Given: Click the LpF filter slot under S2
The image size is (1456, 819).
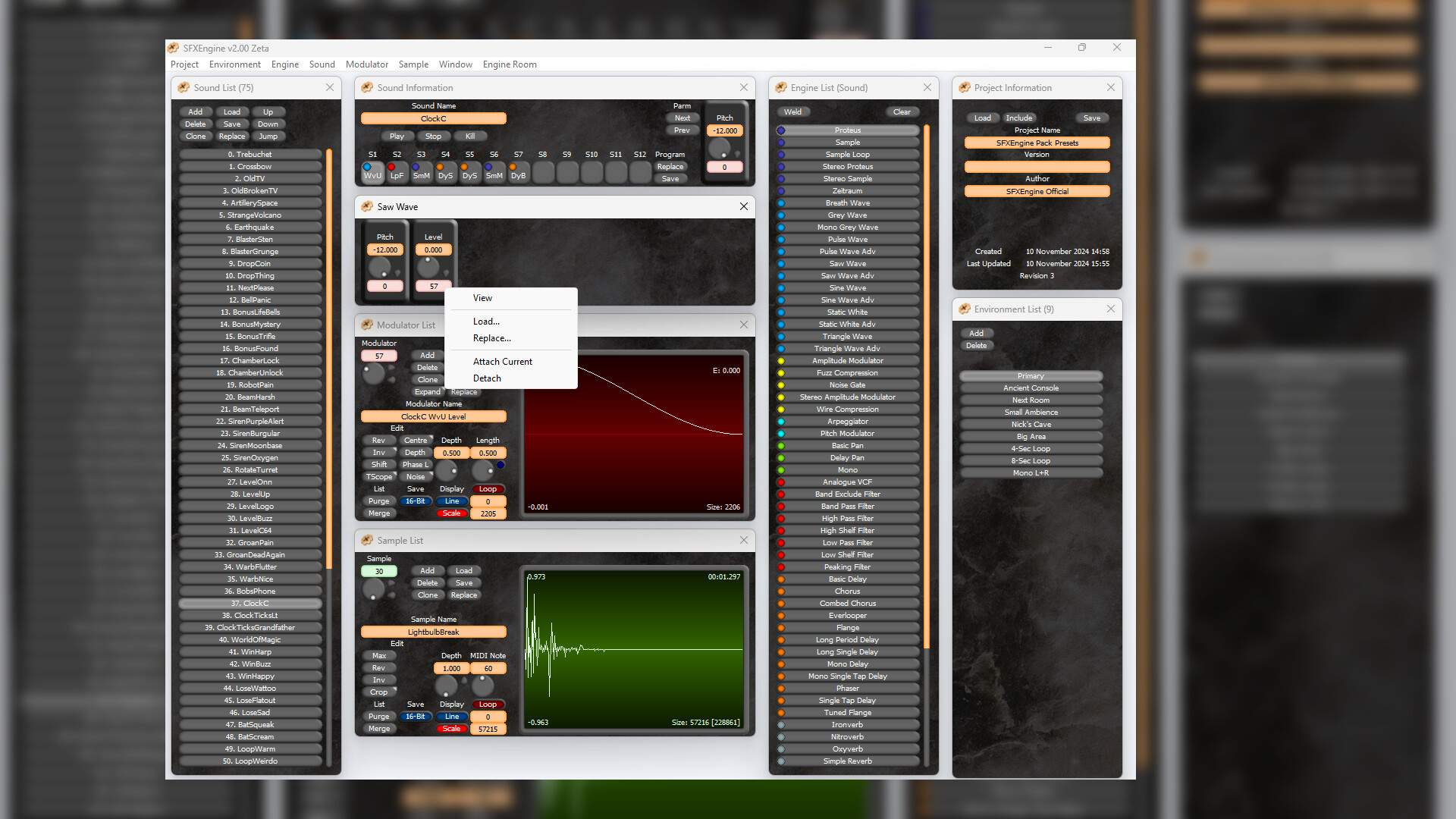Looking at the screenshot, I should (x=397, y=173).
